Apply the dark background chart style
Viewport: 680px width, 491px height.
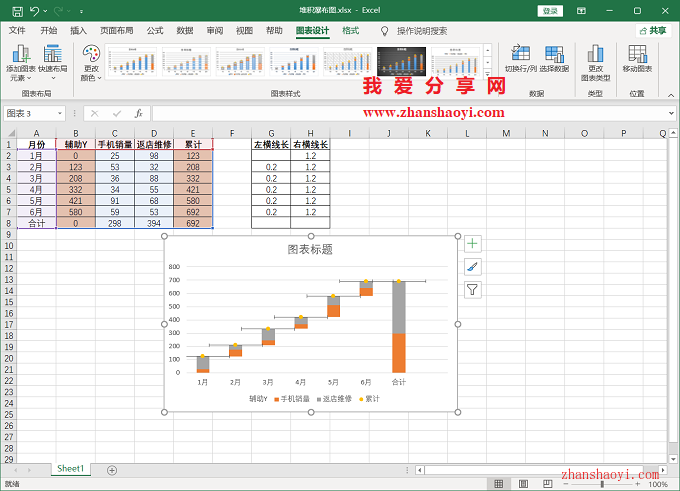point(401,62)
